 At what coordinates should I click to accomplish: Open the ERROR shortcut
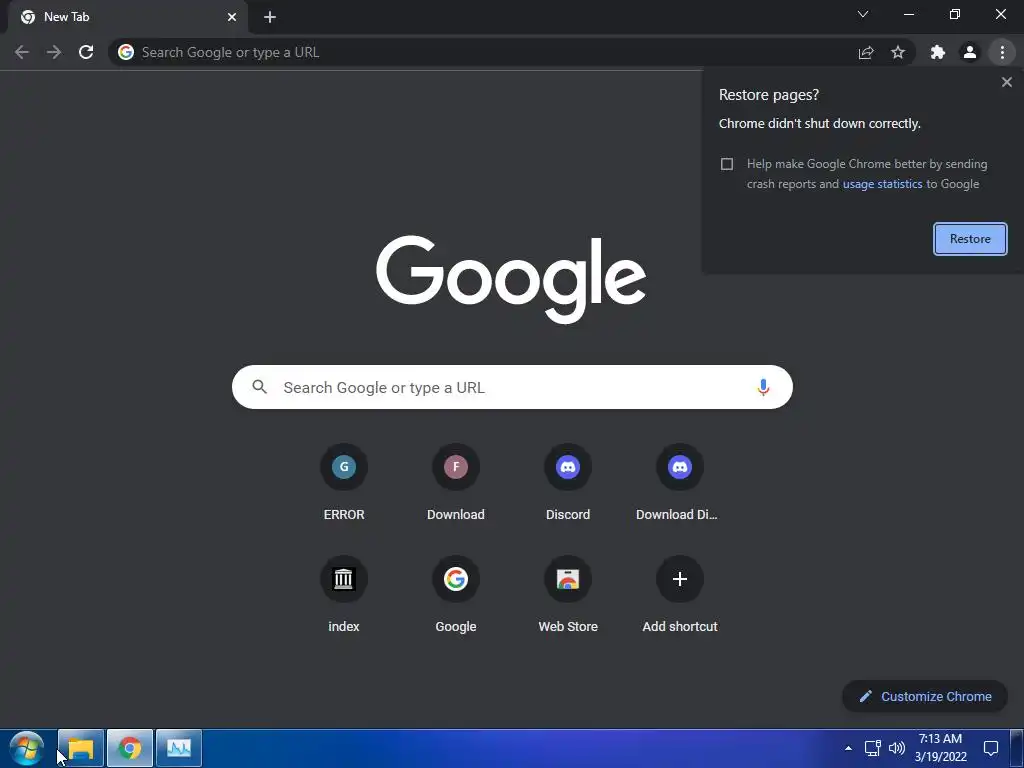(x=344, y=483)
